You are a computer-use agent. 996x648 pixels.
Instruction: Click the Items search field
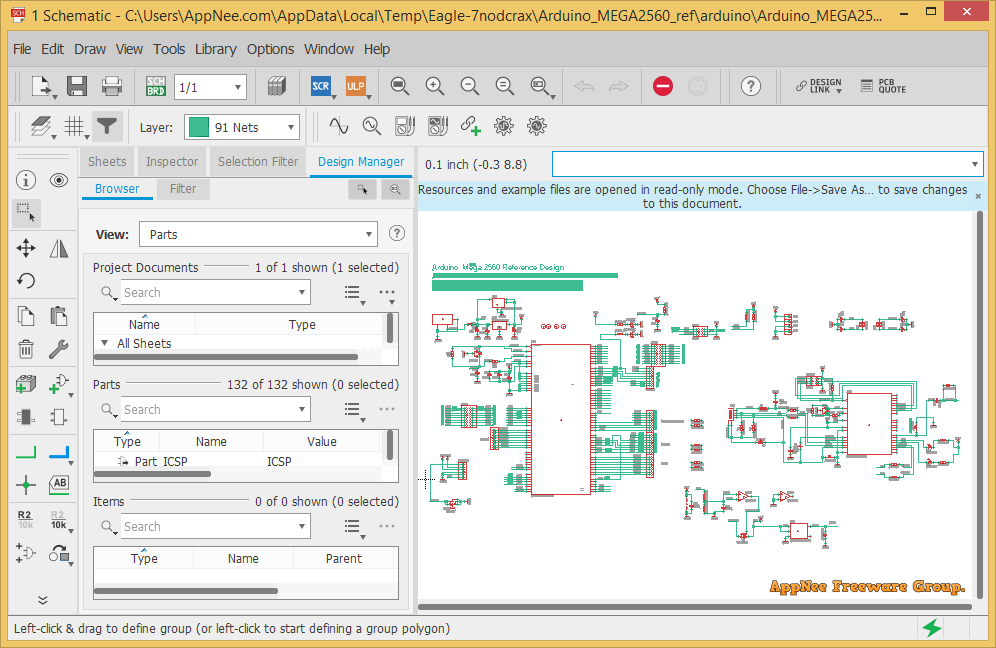(x=208, y=527)
